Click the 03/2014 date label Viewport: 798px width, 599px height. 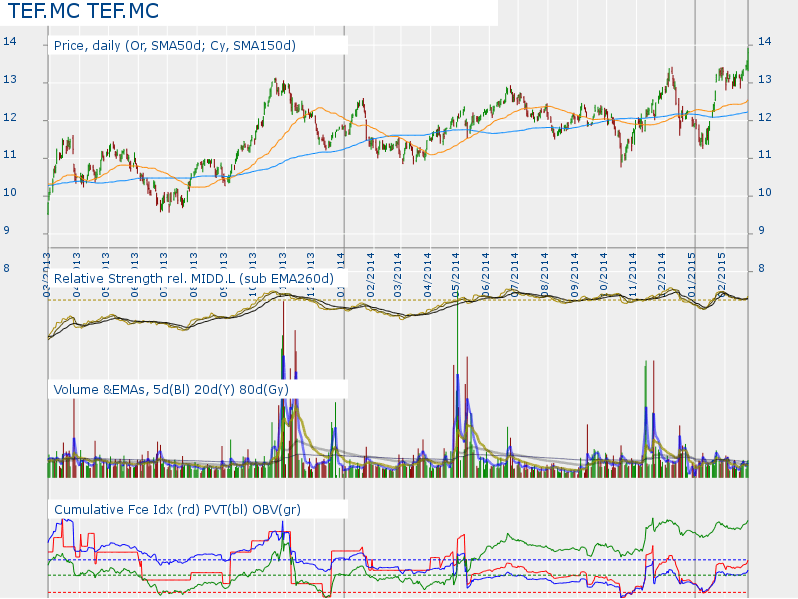[x=398, y=275]
